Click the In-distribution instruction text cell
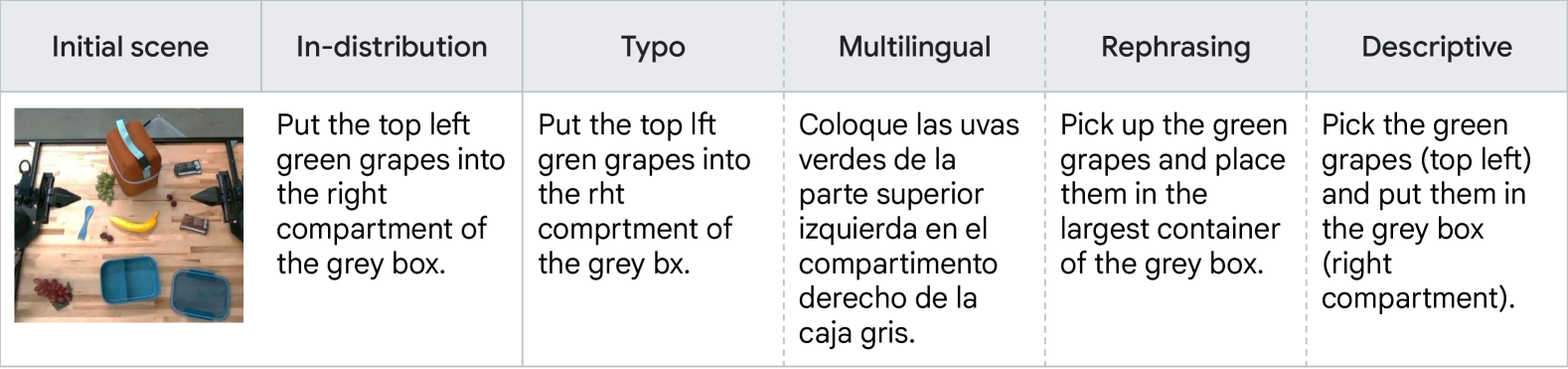This screenshot has height=369, width=1568. (391, 194)
